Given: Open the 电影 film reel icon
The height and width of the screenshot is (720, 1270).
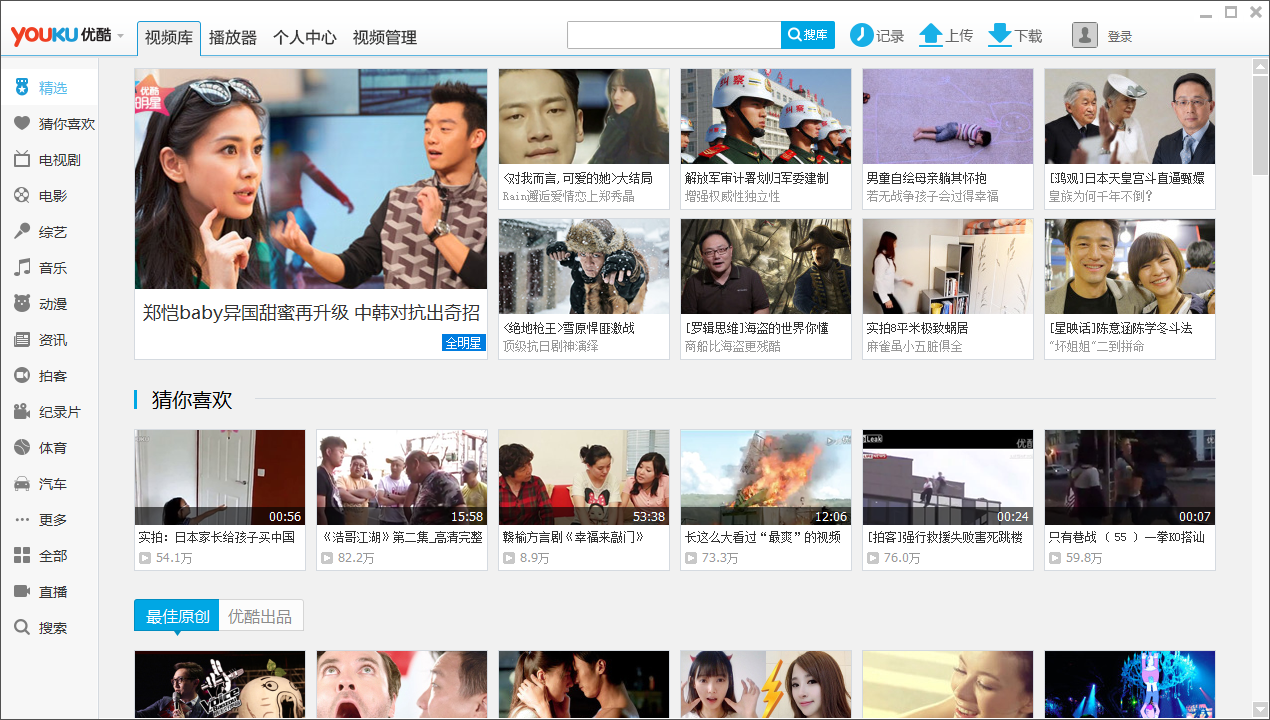Looking at the screenshot, I should (22, 196).
